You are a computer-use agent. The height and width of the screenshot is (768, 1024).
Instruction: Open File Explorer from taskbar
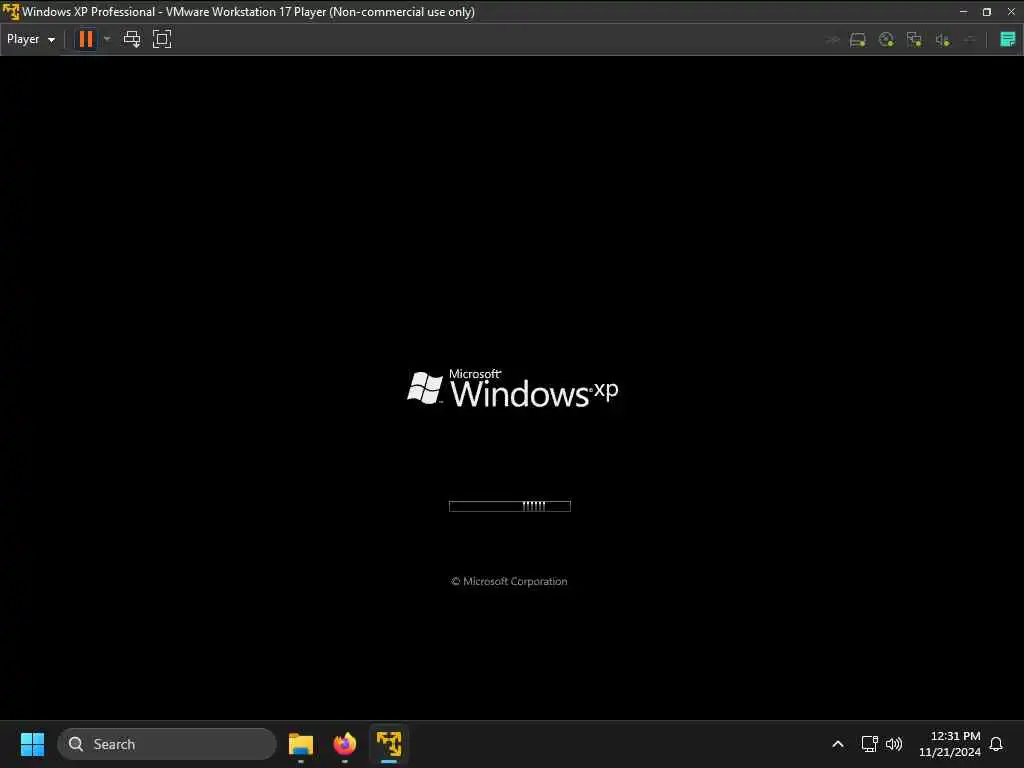click(x=300, y=744)
